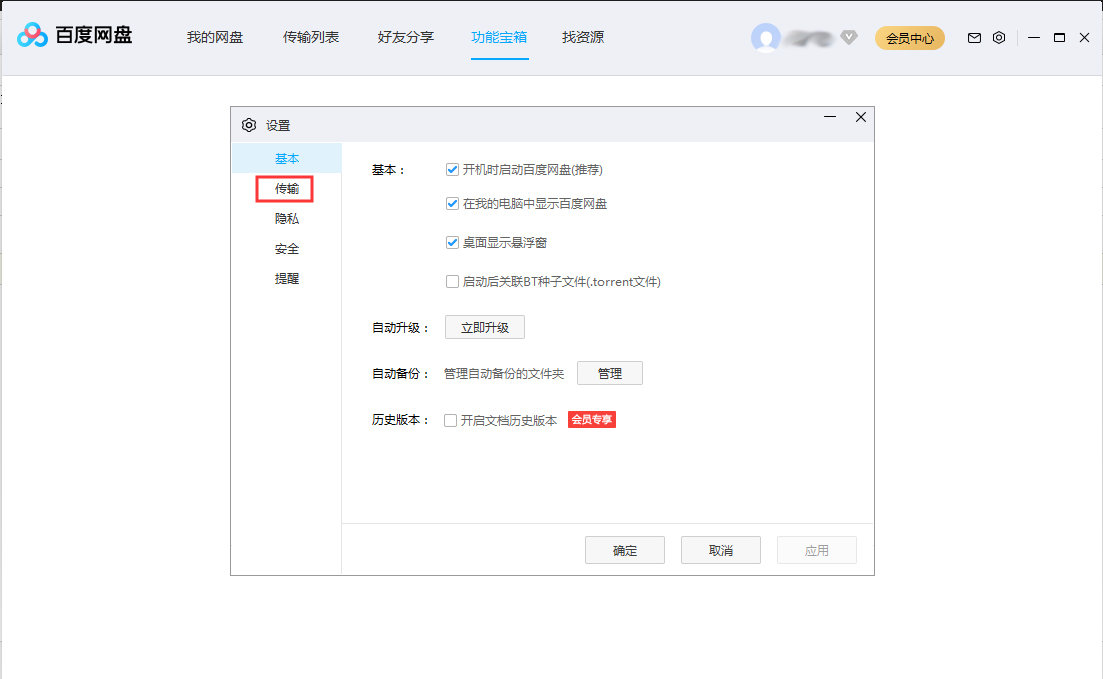Image resolution: width=1103 pixels, height=679 pixels.
Task: Click the 立即升级 upgrade button
Action: click(x=484, y=327)
